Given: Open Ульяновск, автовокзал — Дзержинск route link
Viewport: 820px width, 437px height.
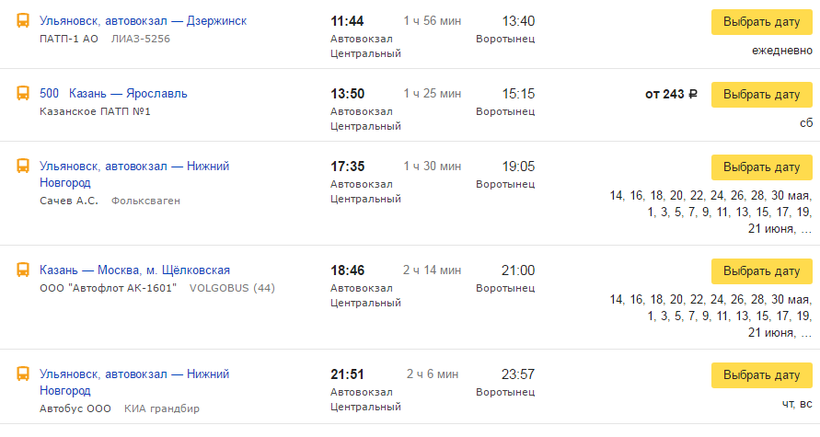Looking at the screenshot, I should click(x=143, y=21).
